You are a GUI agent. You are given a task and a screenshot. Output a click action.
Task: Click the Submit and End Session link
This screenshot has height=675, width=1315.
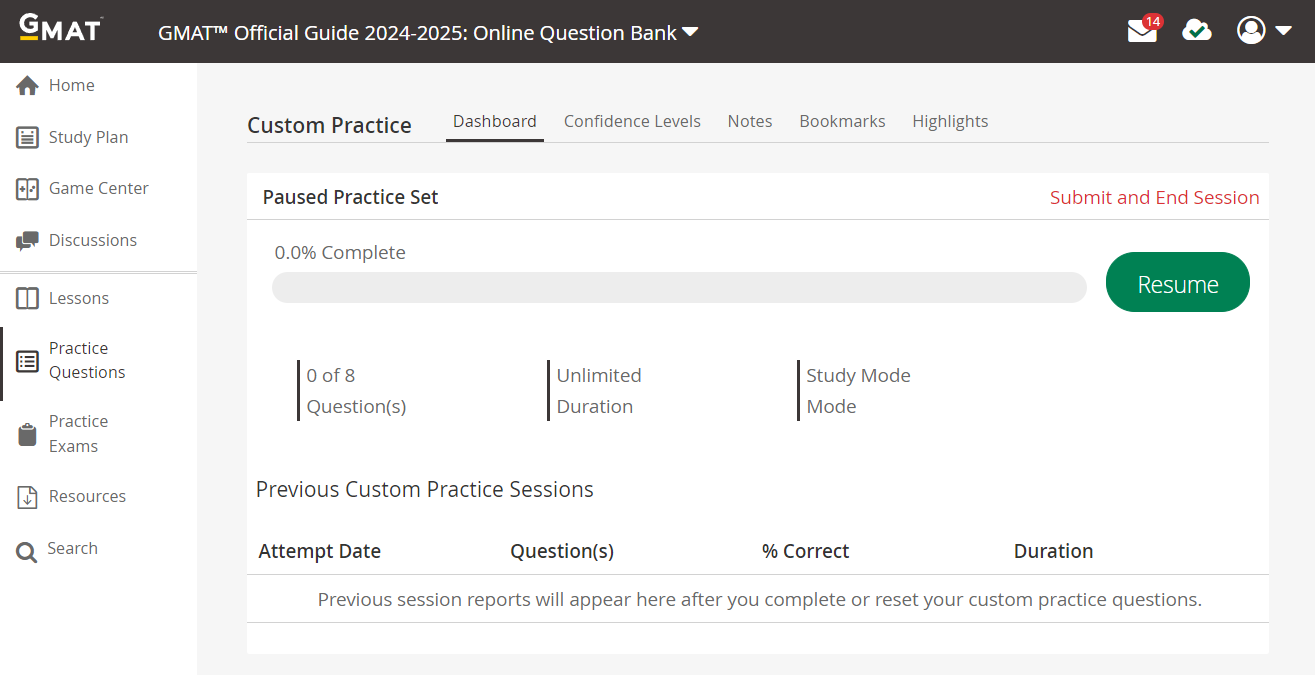[x=1154, y=198]
